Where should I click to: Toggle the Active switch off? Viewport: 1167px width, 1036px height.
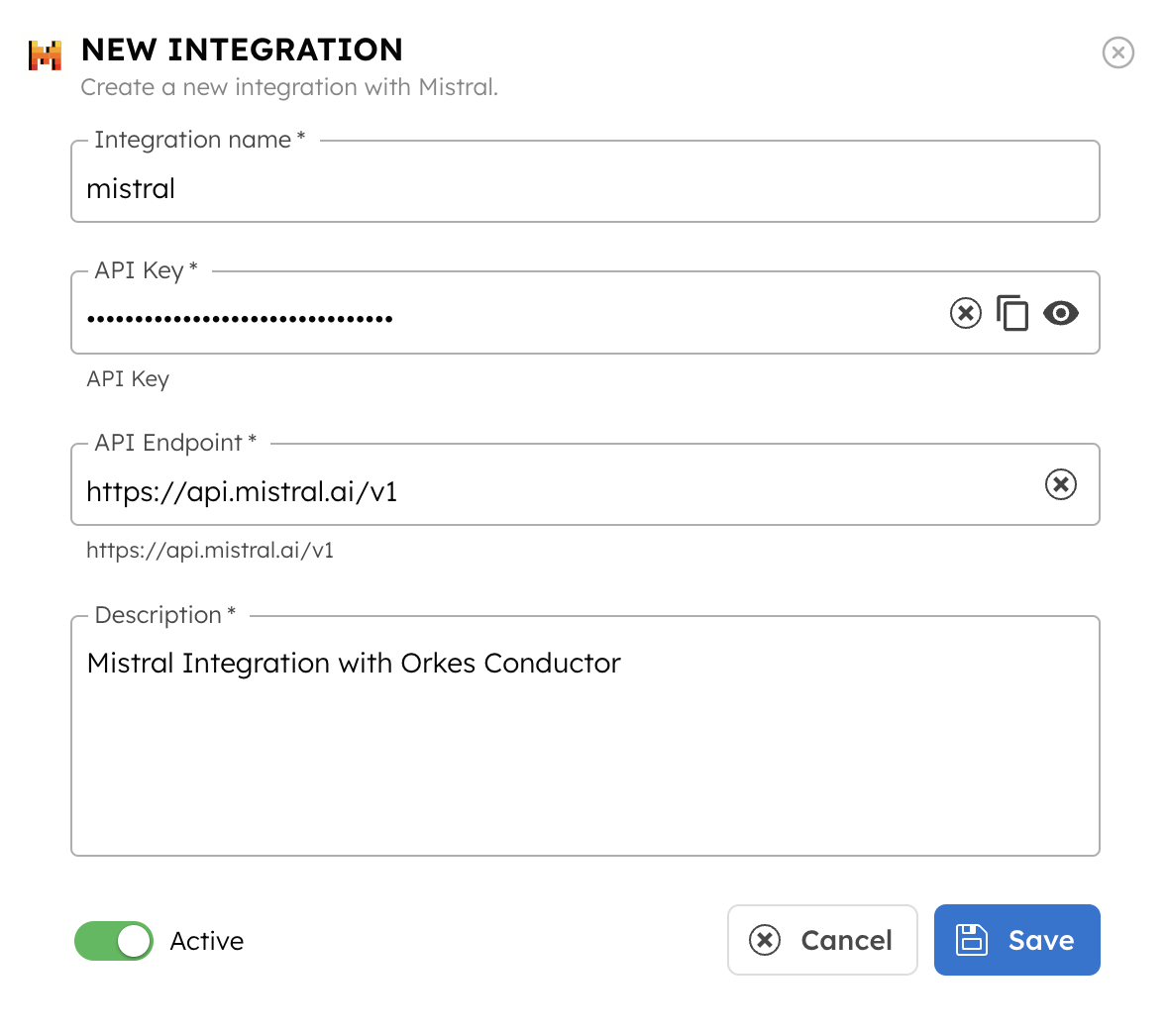point(114,941)
